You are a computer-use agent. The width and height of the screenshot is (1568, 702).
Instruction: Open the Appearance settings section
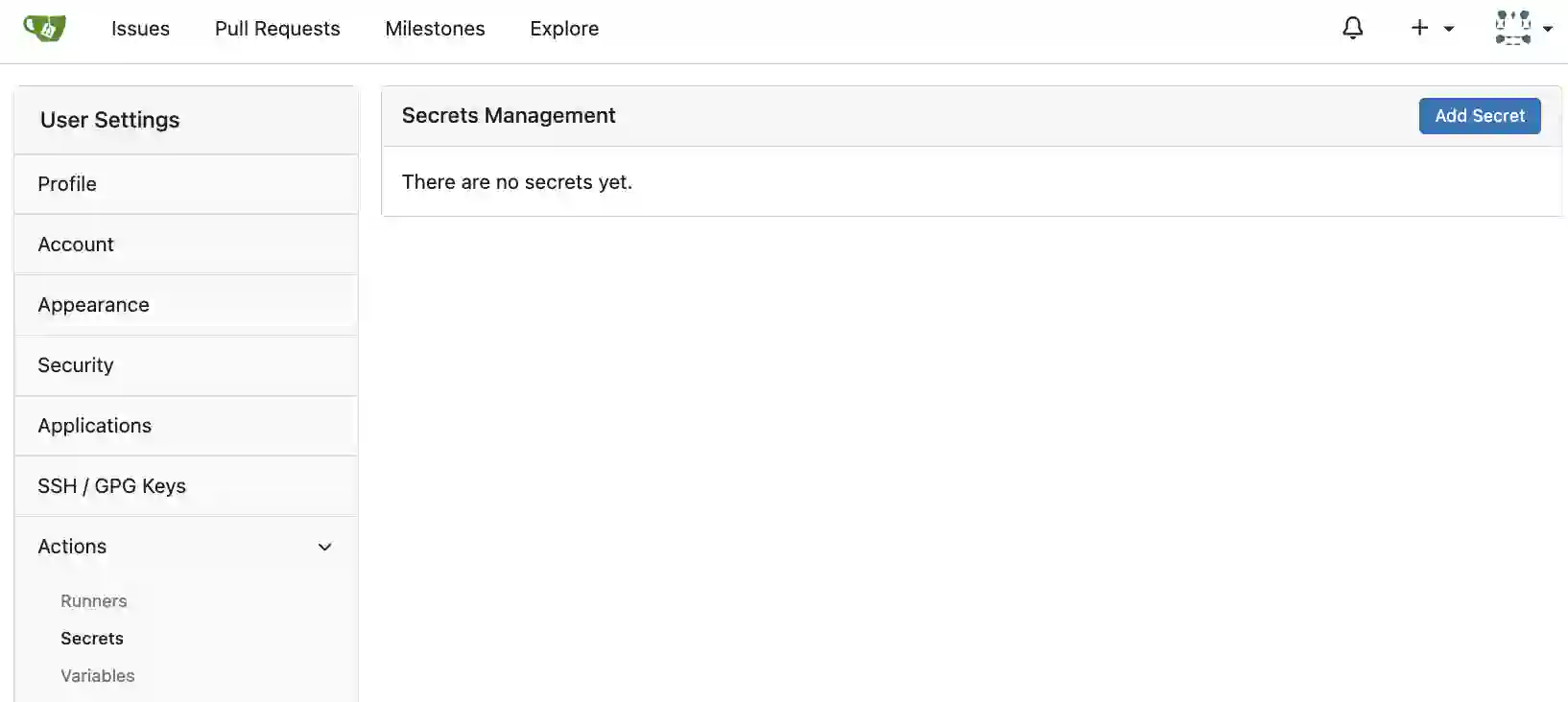click(186, 305)
